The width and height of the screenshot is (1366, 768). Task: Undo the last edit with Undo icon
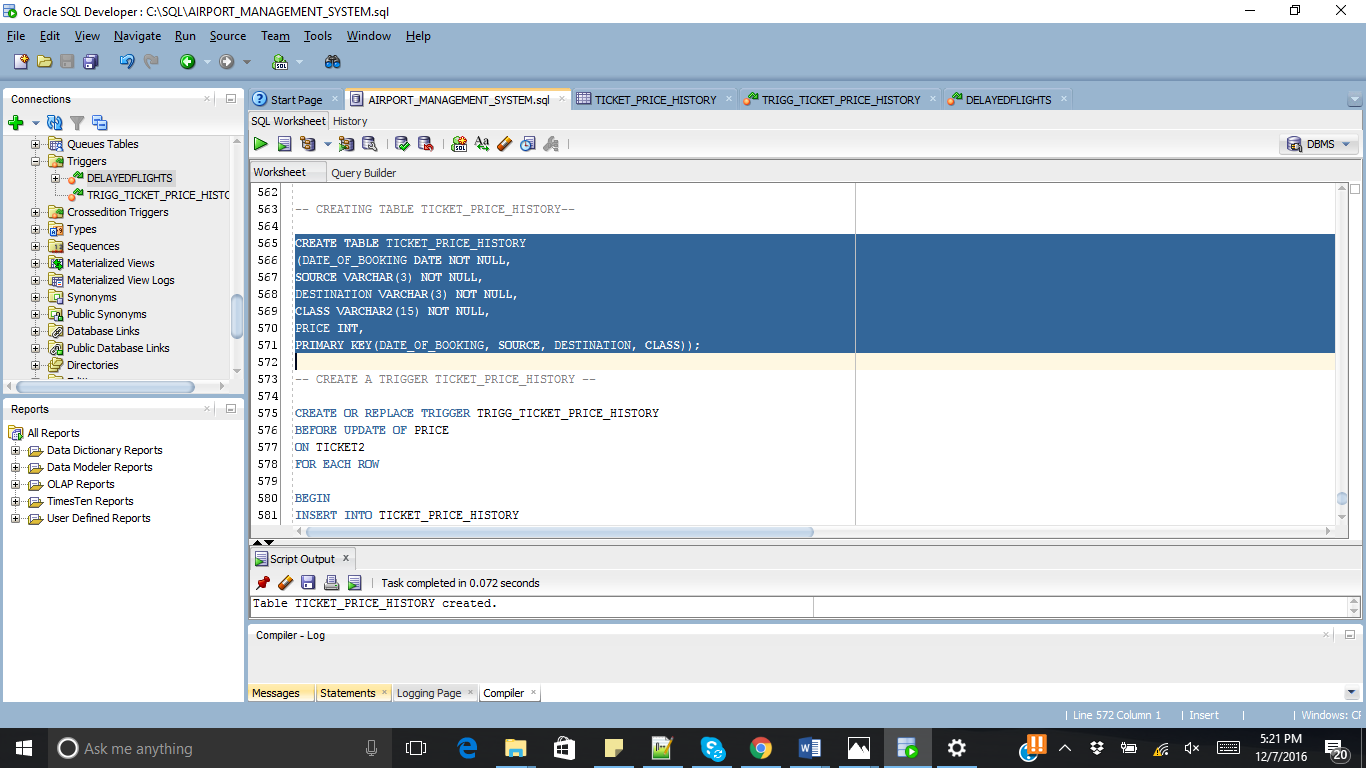[126, 61]
